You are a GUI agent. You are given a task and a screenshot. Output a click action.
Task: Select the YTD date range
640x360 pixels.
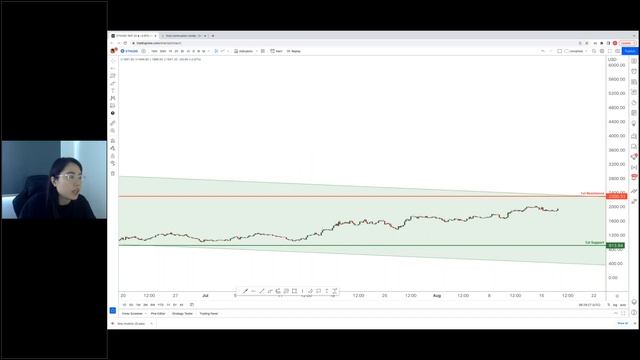160,305
